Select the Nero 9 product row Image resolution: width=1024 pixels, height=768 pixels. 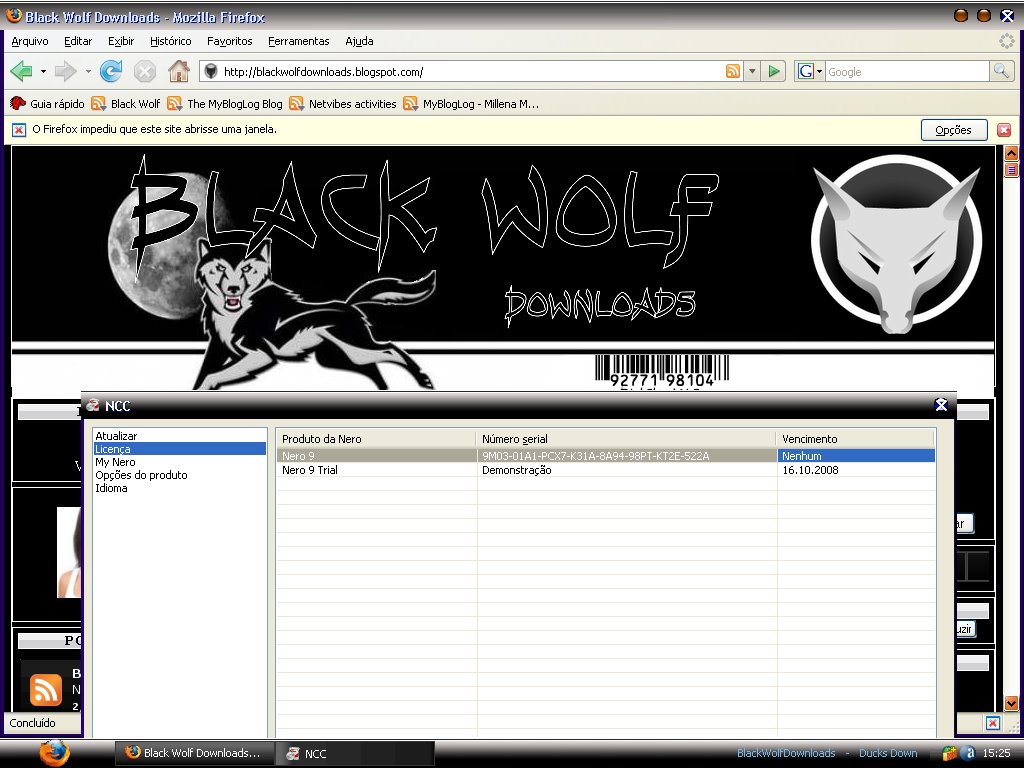[x=605, y=456]
